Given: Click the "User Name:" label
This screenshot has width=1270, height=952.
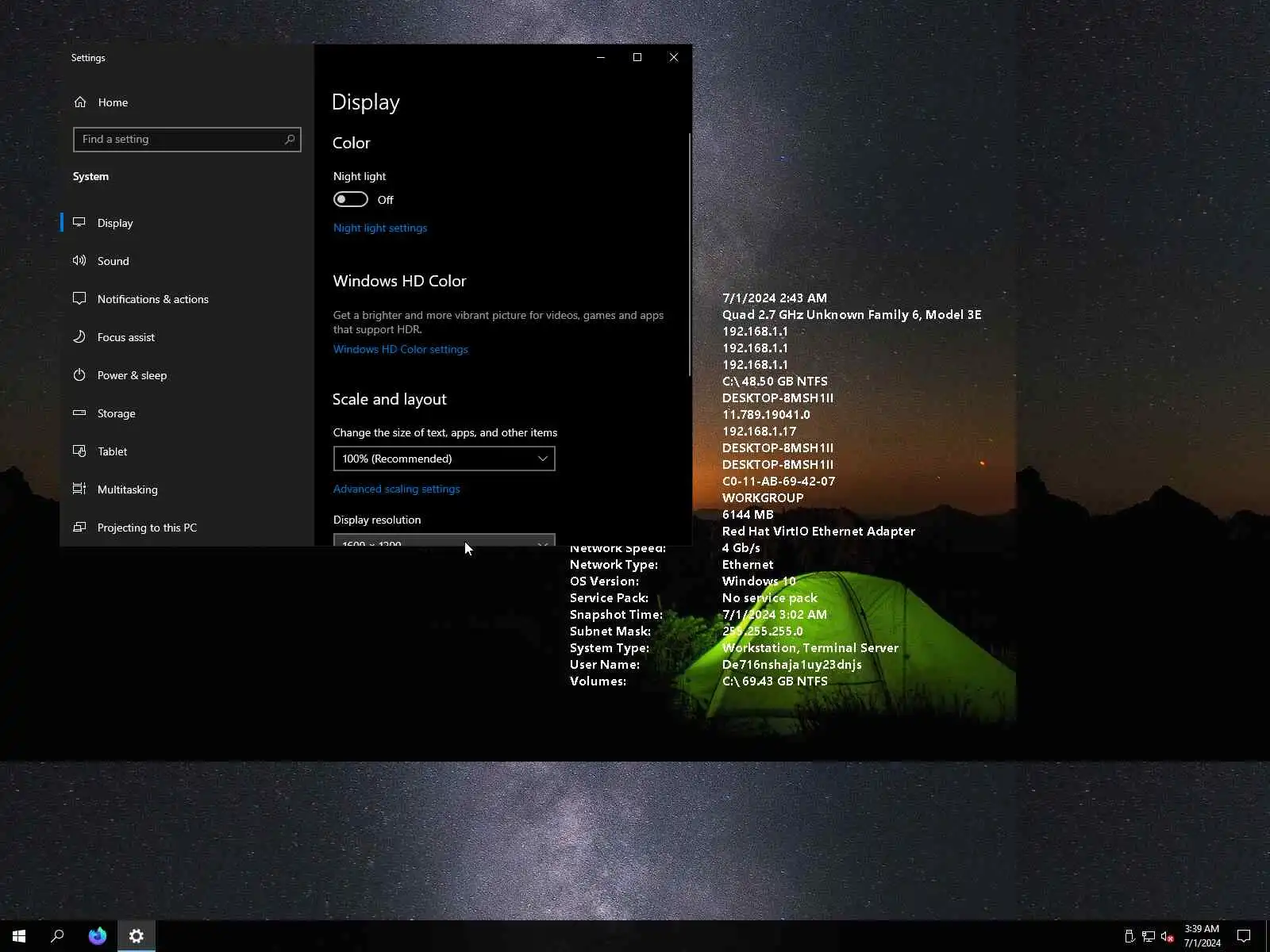Looking at the screenshot, I should point(605,665).
